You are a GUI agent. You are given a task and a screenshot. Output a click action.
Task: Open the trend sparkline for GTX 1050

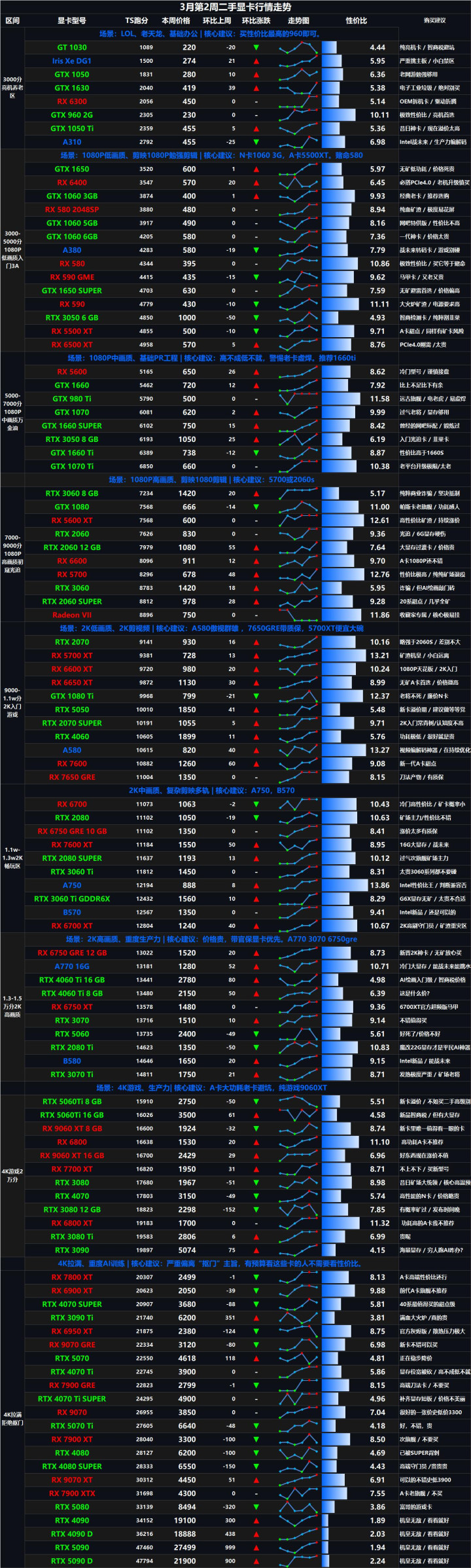[298, 75]
